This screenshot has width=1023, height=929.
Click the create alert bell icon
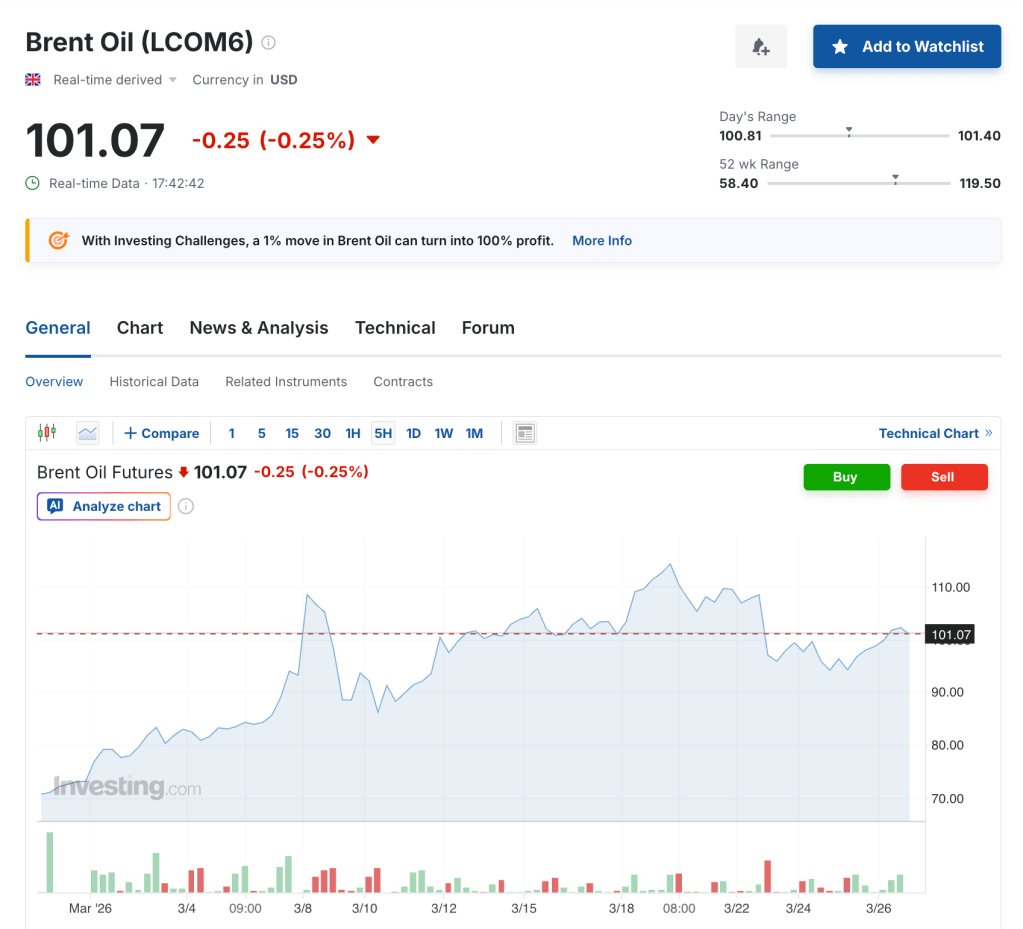tap(760, 47)
